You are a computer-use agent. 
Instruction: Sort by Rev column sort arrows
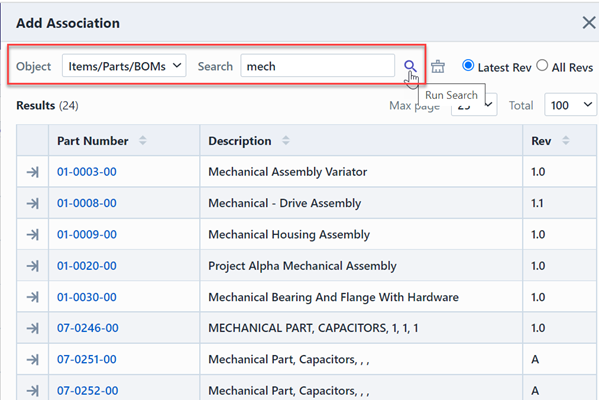point(566,141)
